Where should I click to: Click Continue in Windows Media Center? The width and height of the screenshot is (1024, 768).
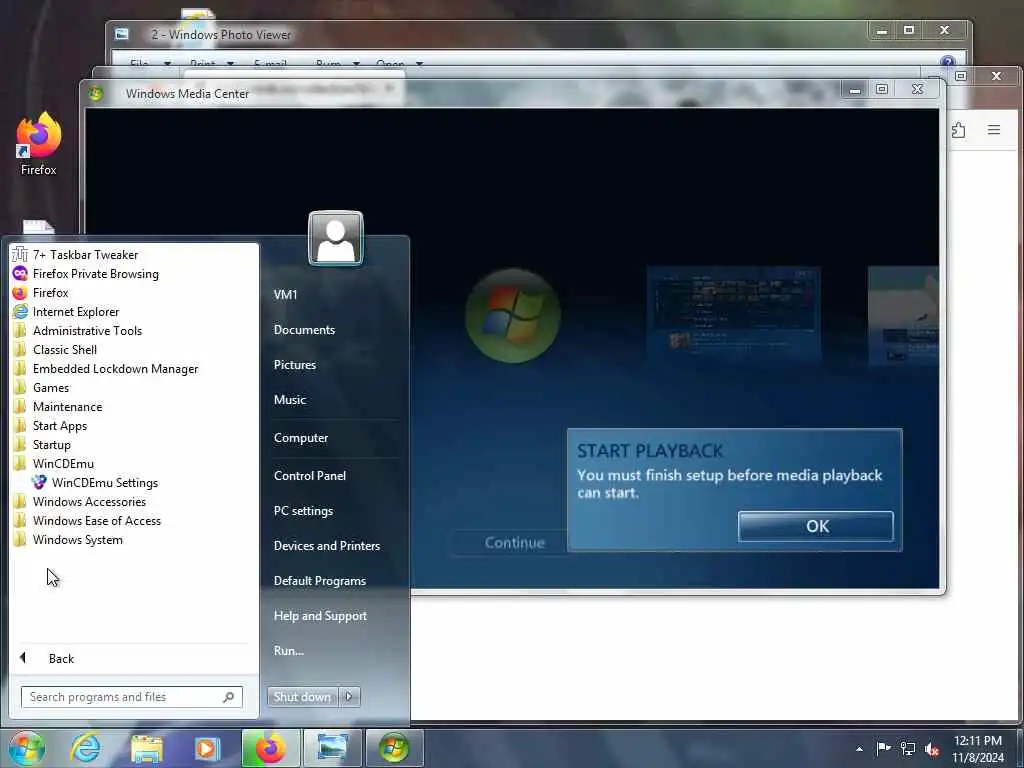pos(515,543)
